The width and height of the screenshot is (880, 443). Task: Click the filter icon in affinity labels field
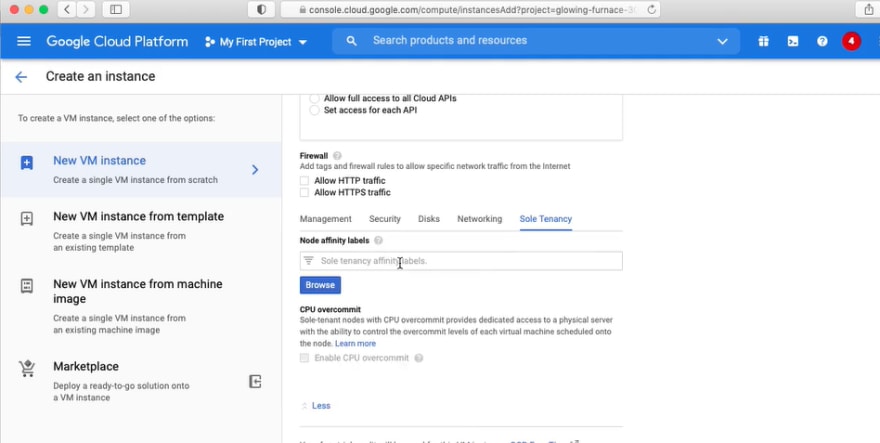pos(308,261)
